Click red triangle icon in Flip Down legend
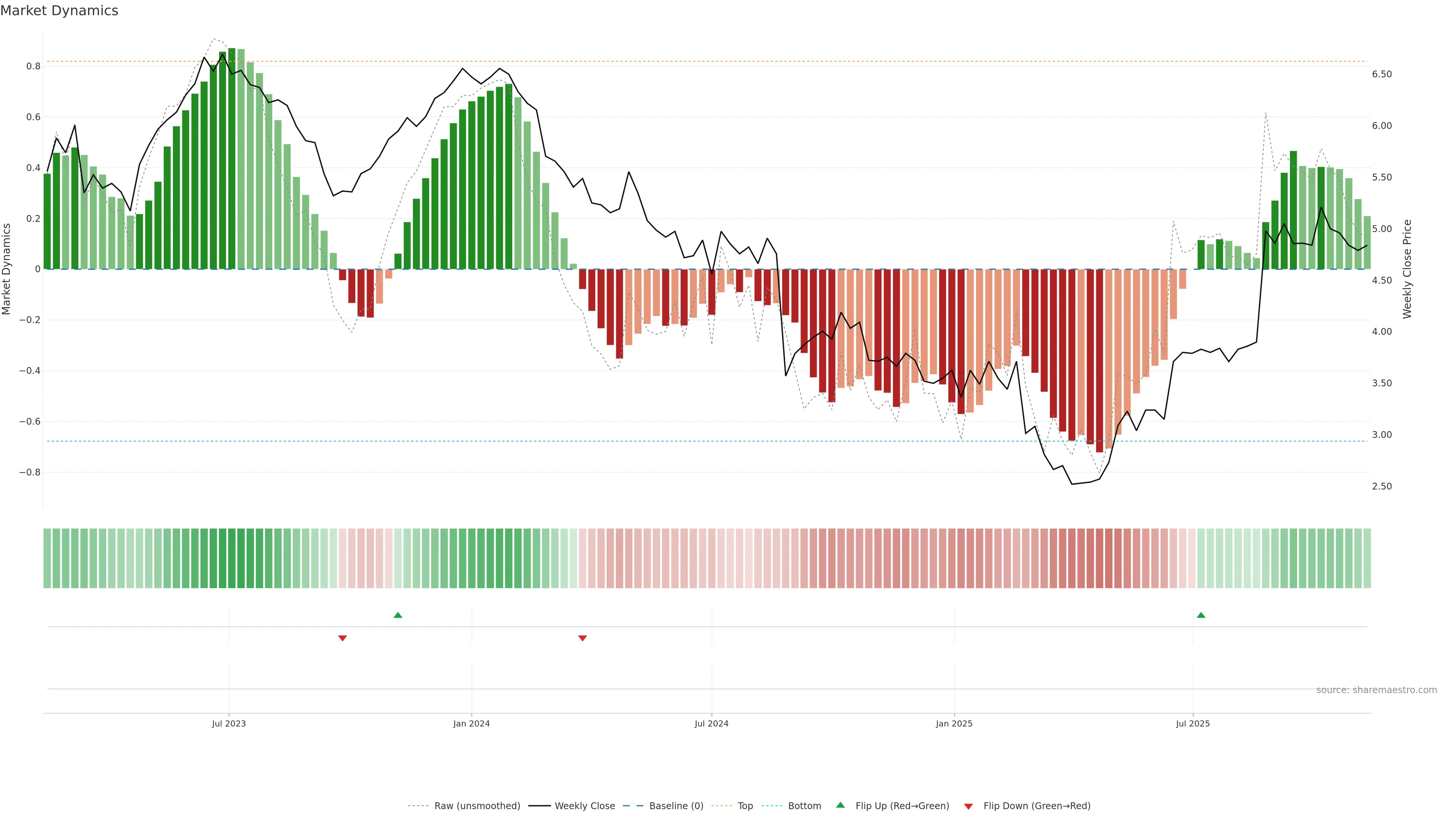Viewport: 1456px width, 819px height. (x=968, y=806)
